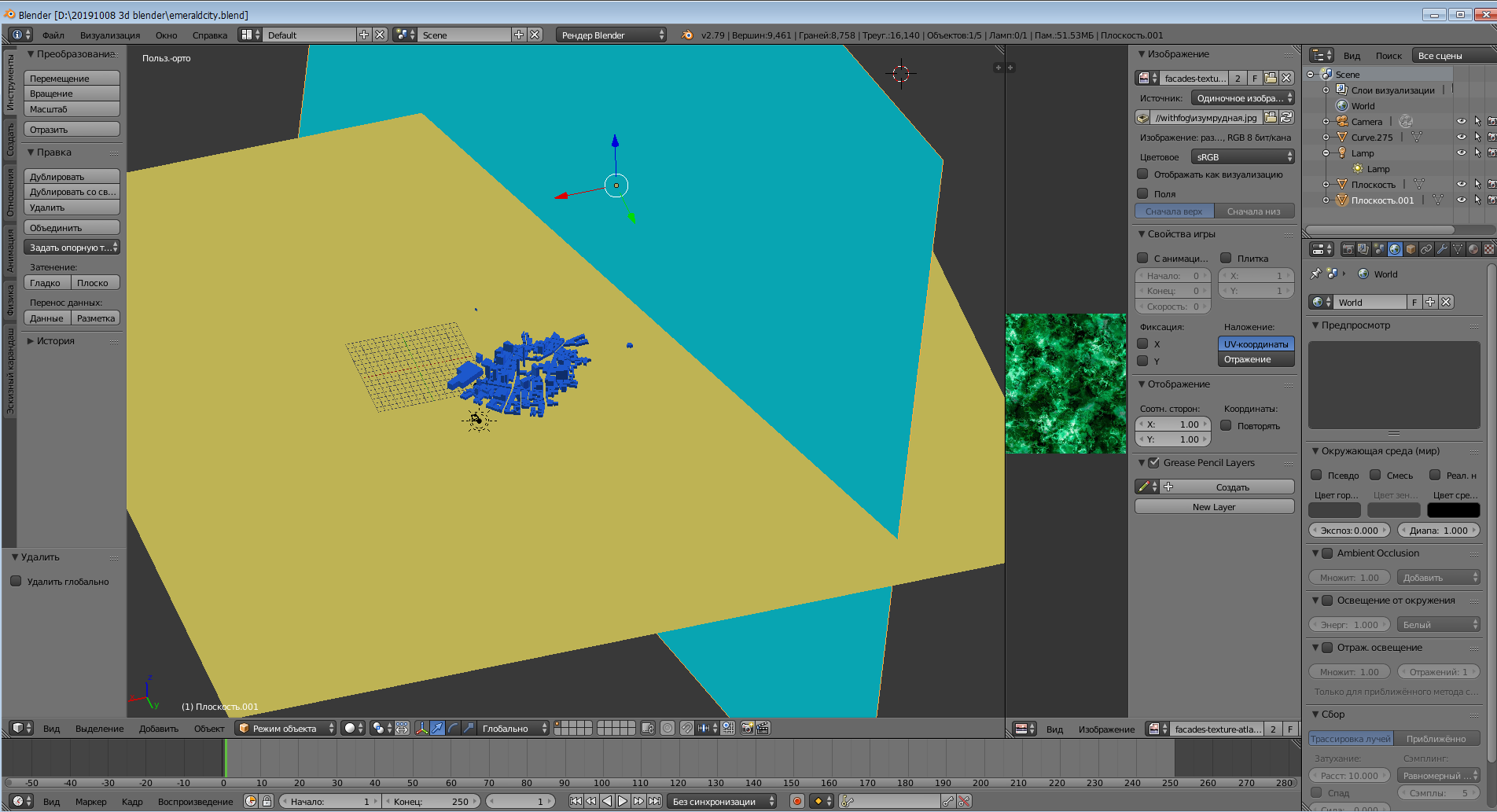Click the 'Дублировать' button
Image resolution: width=1497 pixels, height=812 pixels.
tap(72, 177)
